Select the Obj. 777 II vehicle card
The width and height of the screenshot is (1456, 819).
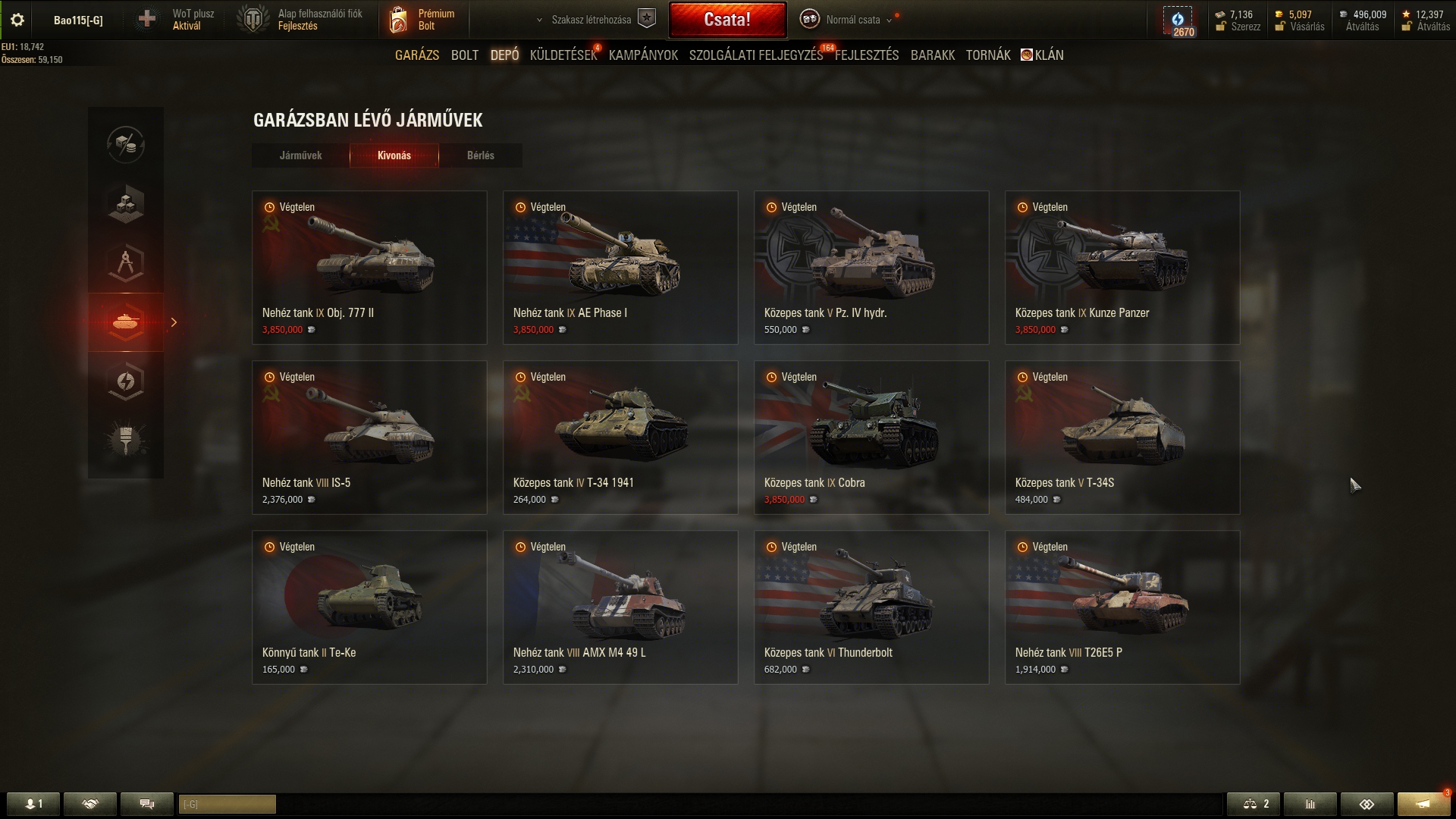click(369, 268)
